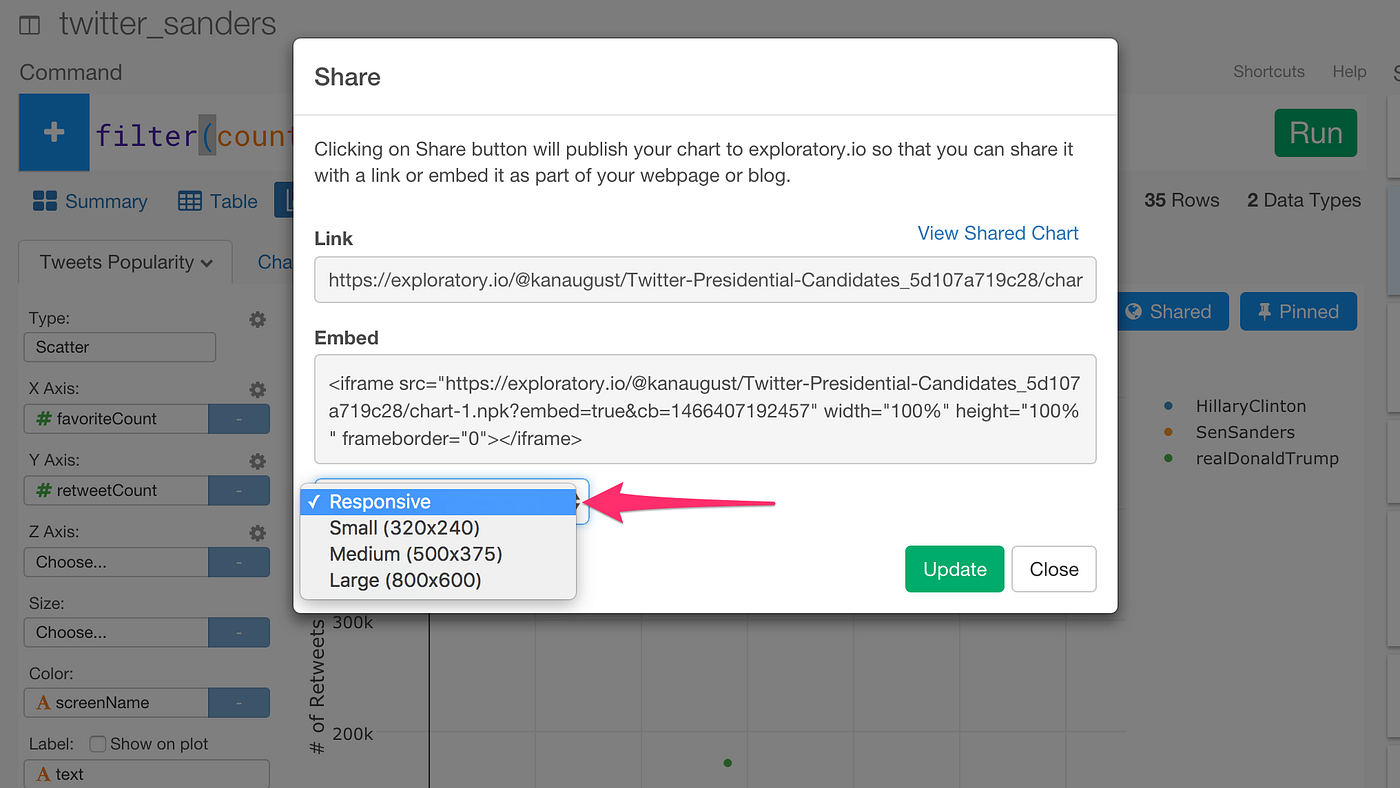Screen dimensions: 1400x788
Task: Remove screenName from Color using minus control
Action: click(x=239, y=702)
